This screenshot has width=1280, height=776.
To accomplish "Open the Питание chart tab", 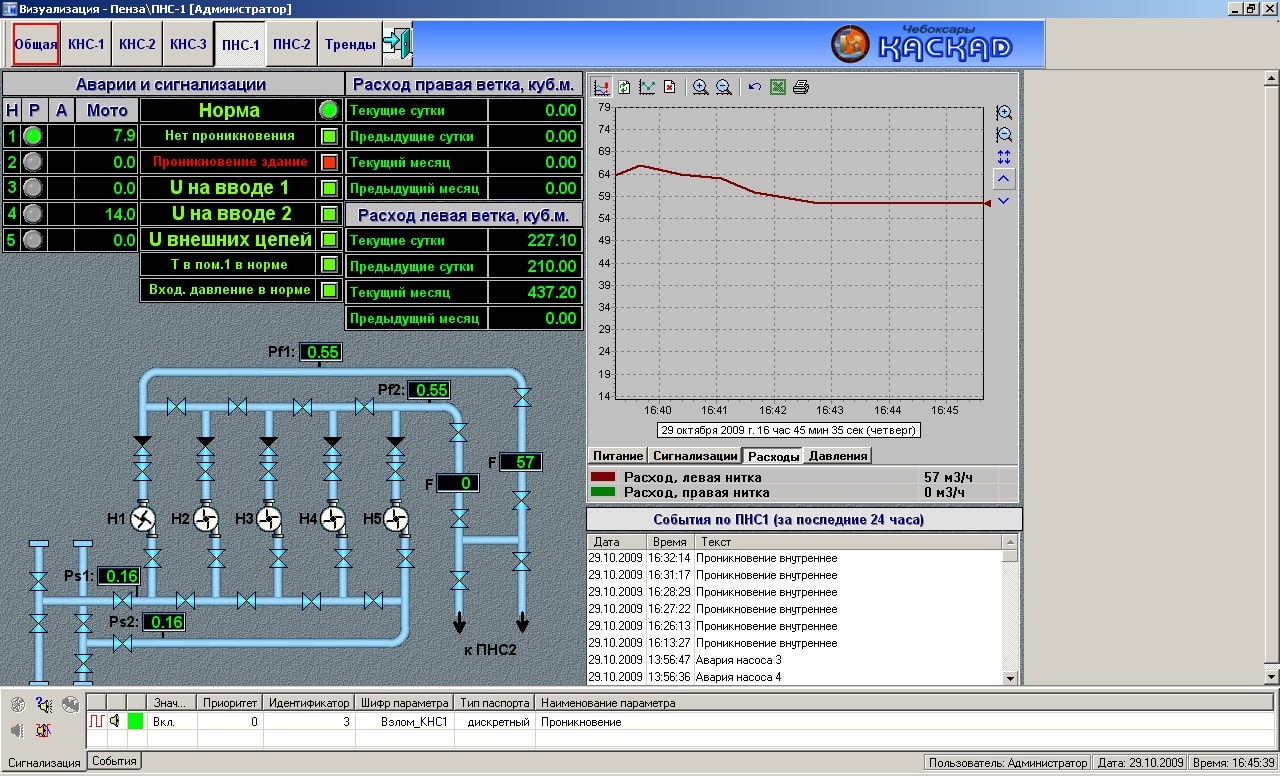I will (x=618, y=456).
